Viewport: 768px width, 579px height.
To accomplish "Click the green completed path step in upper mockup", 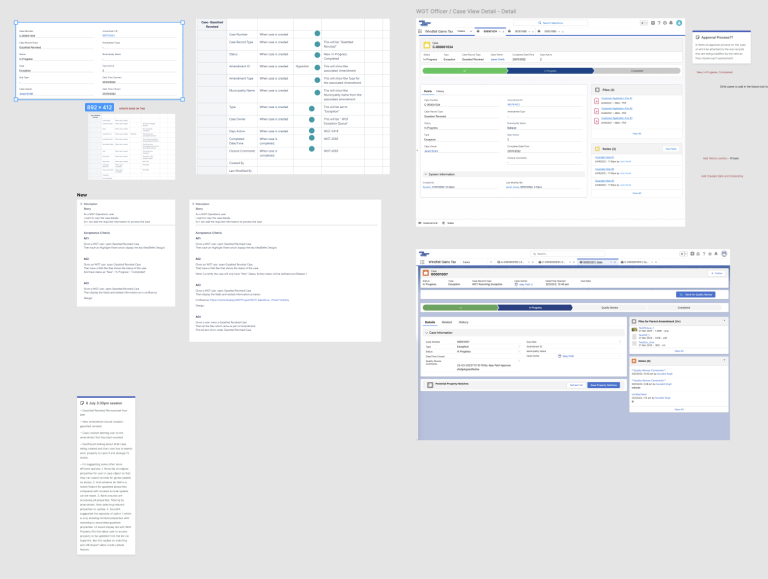I will (465, 71).
